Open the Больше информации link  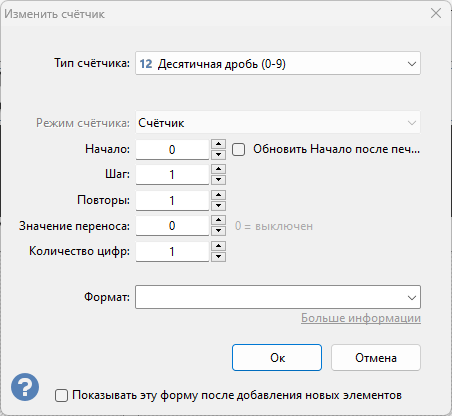coord(361,318)
